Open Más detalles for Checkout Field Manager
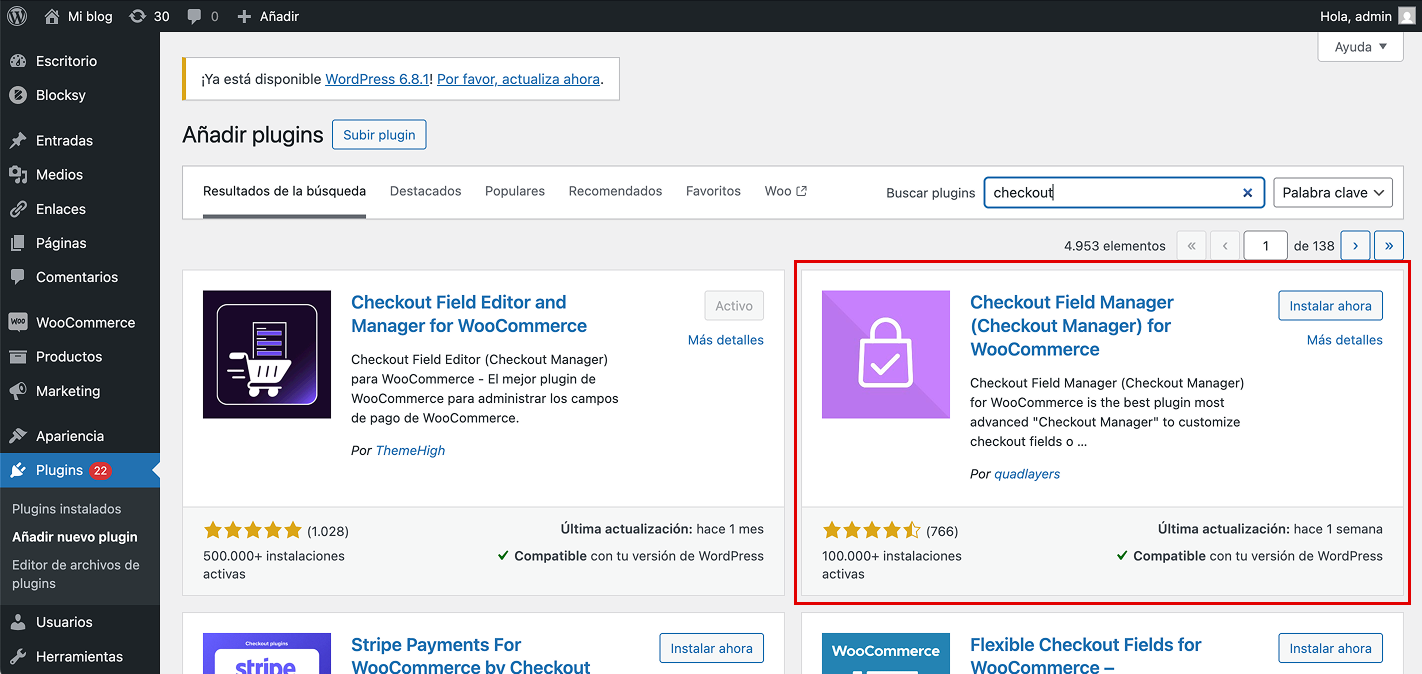1422x674 pixels. (x=1345, y=340)
